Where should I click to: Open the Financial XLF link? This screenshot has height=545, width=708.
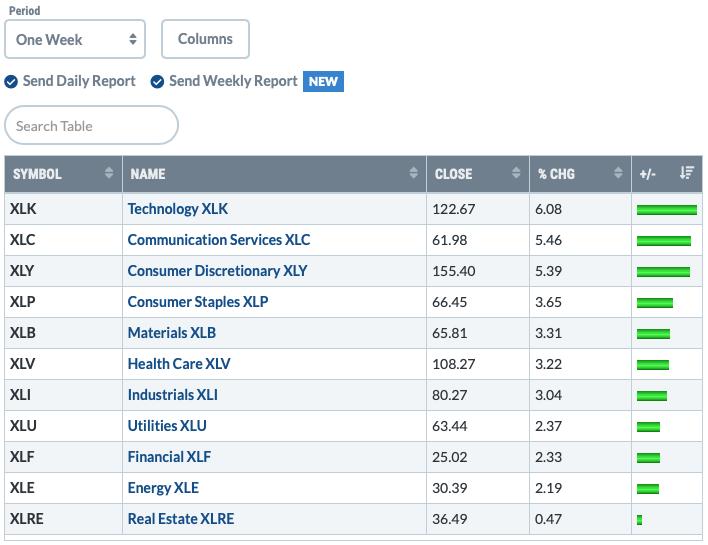click(169, 457)
